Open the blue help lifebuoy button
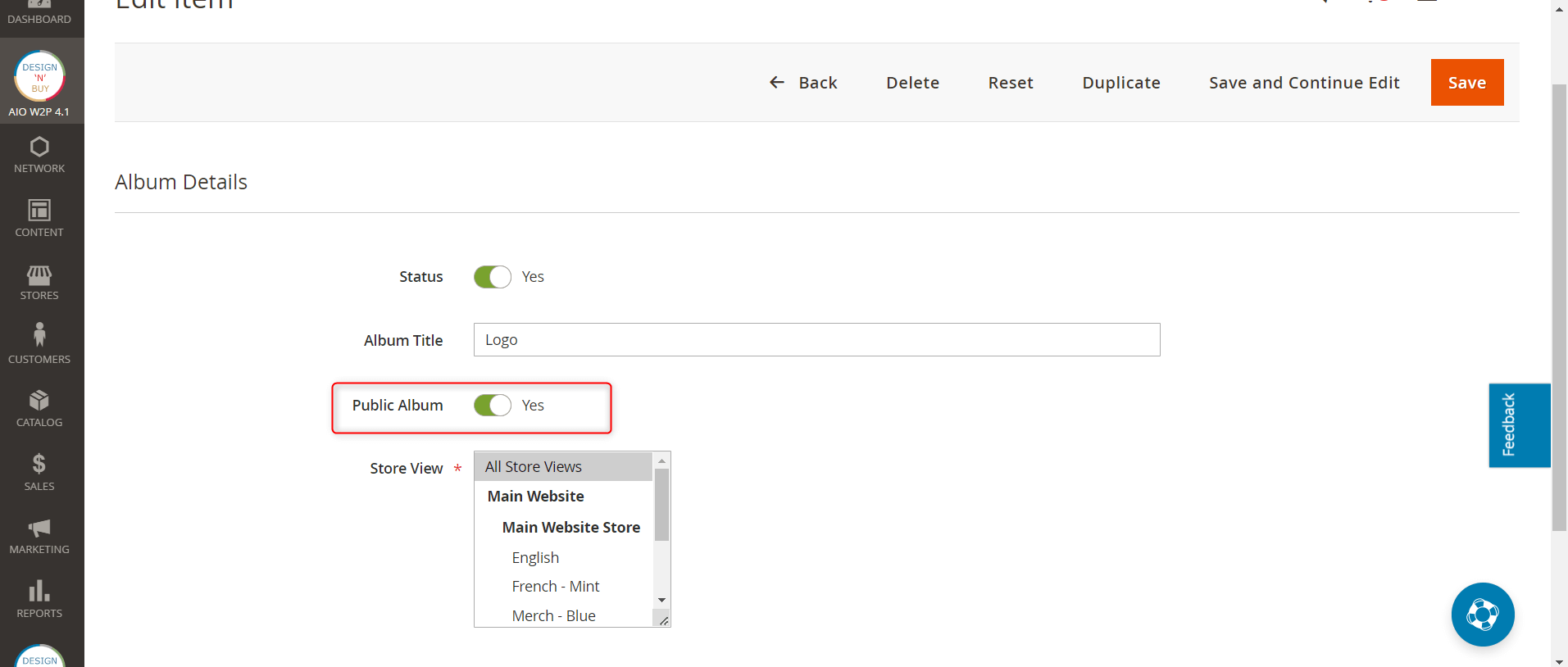 pos(1483,615)
